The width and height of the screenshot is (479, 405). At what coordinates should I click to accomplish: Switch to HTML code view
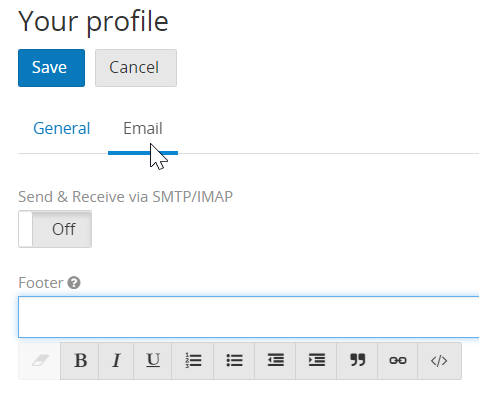[x=439, y=361]
